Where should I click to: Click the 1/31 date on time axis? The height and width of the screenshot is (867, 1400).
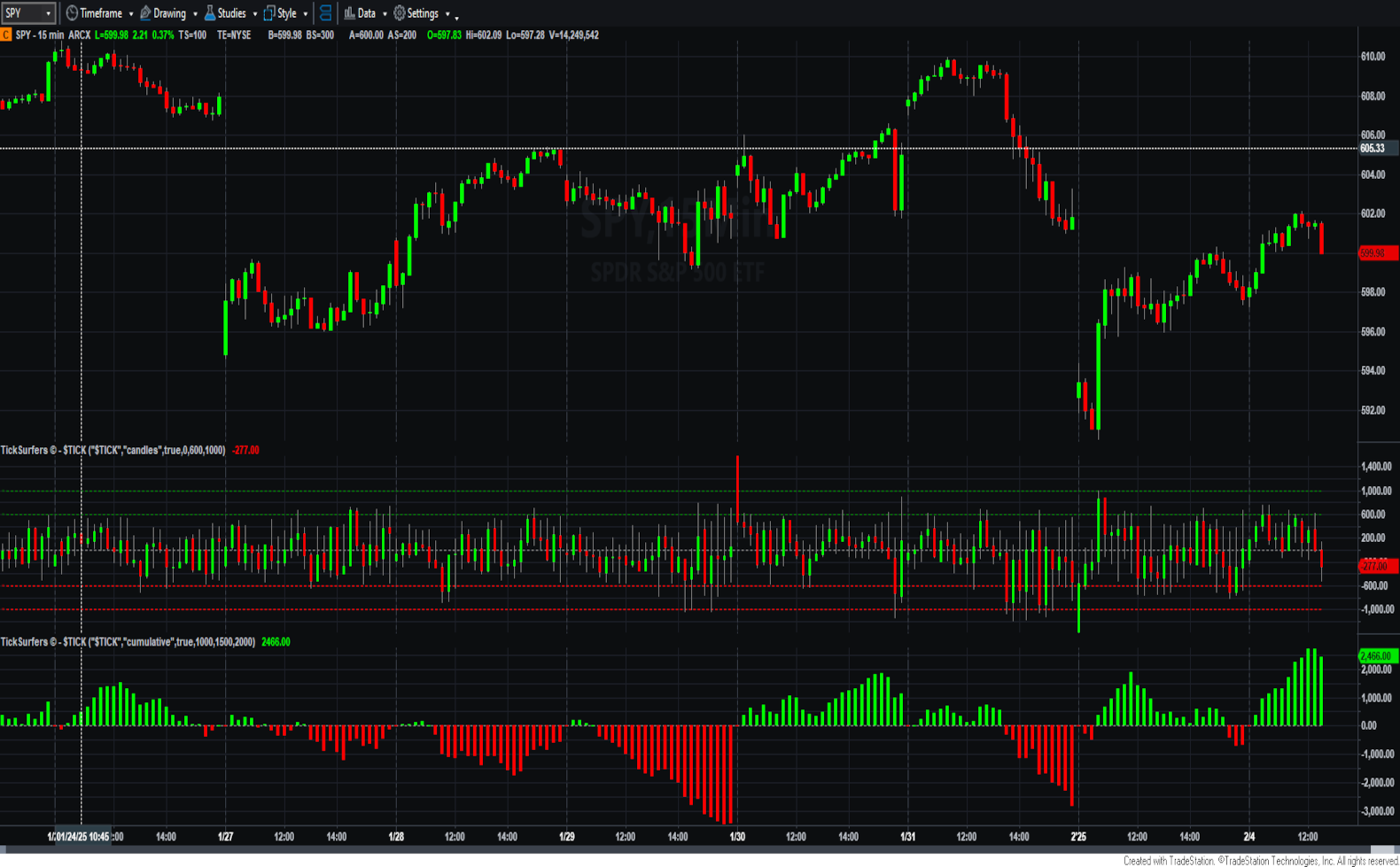(907, 837)
